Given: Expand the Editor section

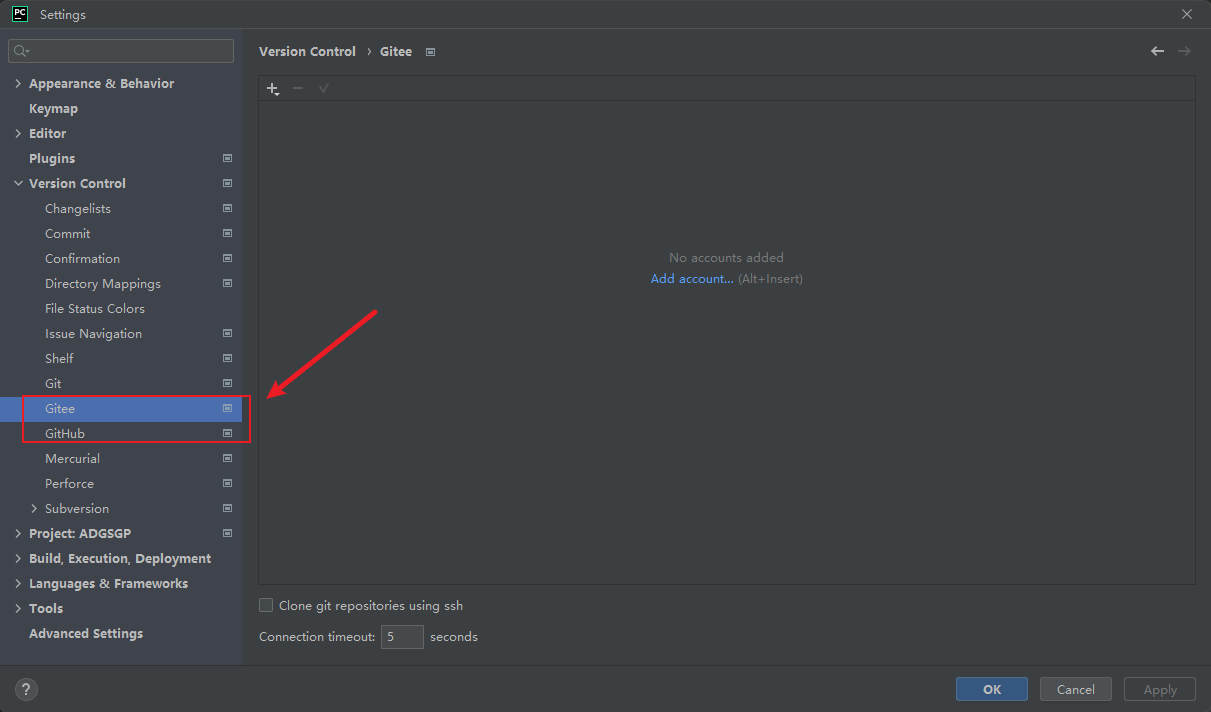Looking at the screenshot, I should point(18,133).
